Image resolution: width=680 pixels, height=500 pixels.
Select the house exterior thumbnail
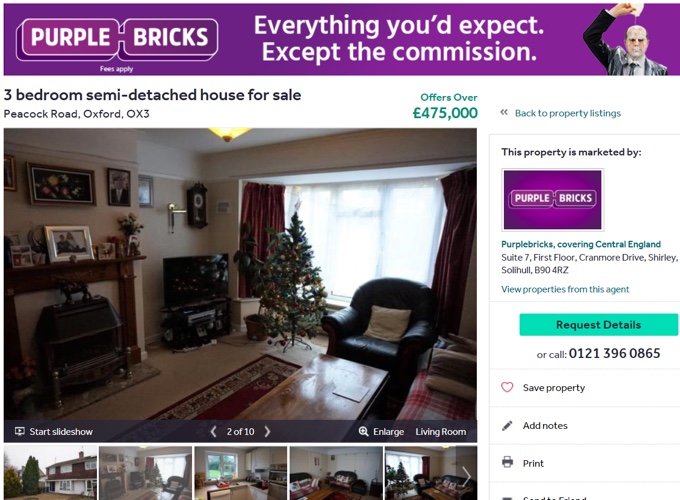[50, 473]
